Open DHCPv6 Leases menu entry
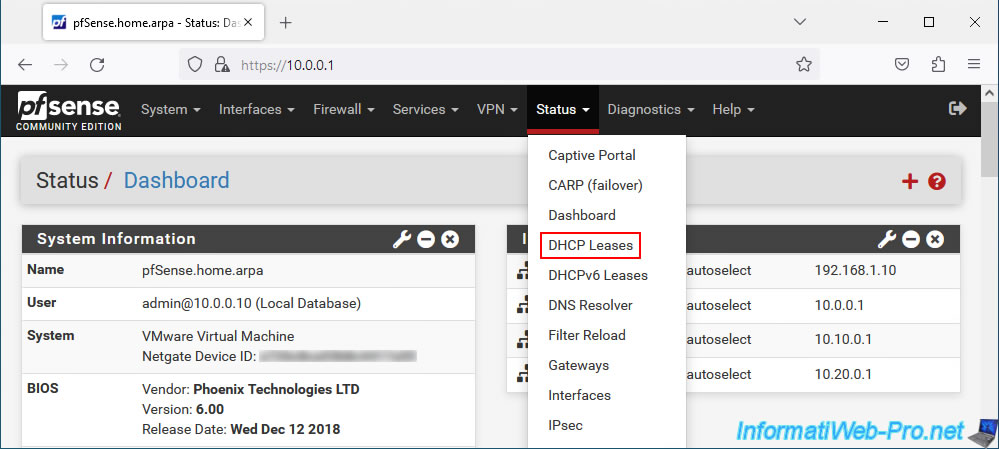The image size is (999, 449). [598, 275]
